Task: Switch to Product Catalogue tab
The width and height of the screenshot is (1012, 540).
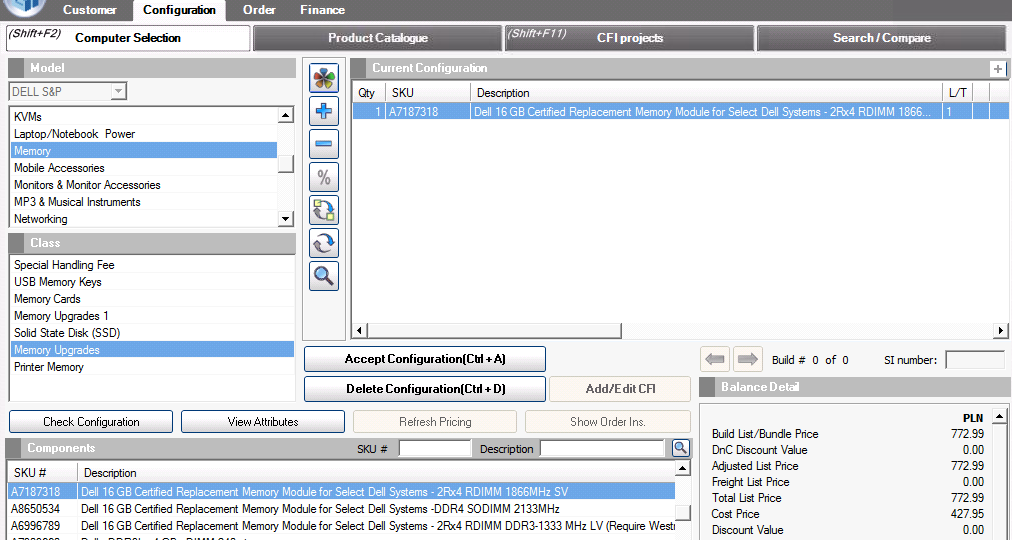Action: pos(378,38)
